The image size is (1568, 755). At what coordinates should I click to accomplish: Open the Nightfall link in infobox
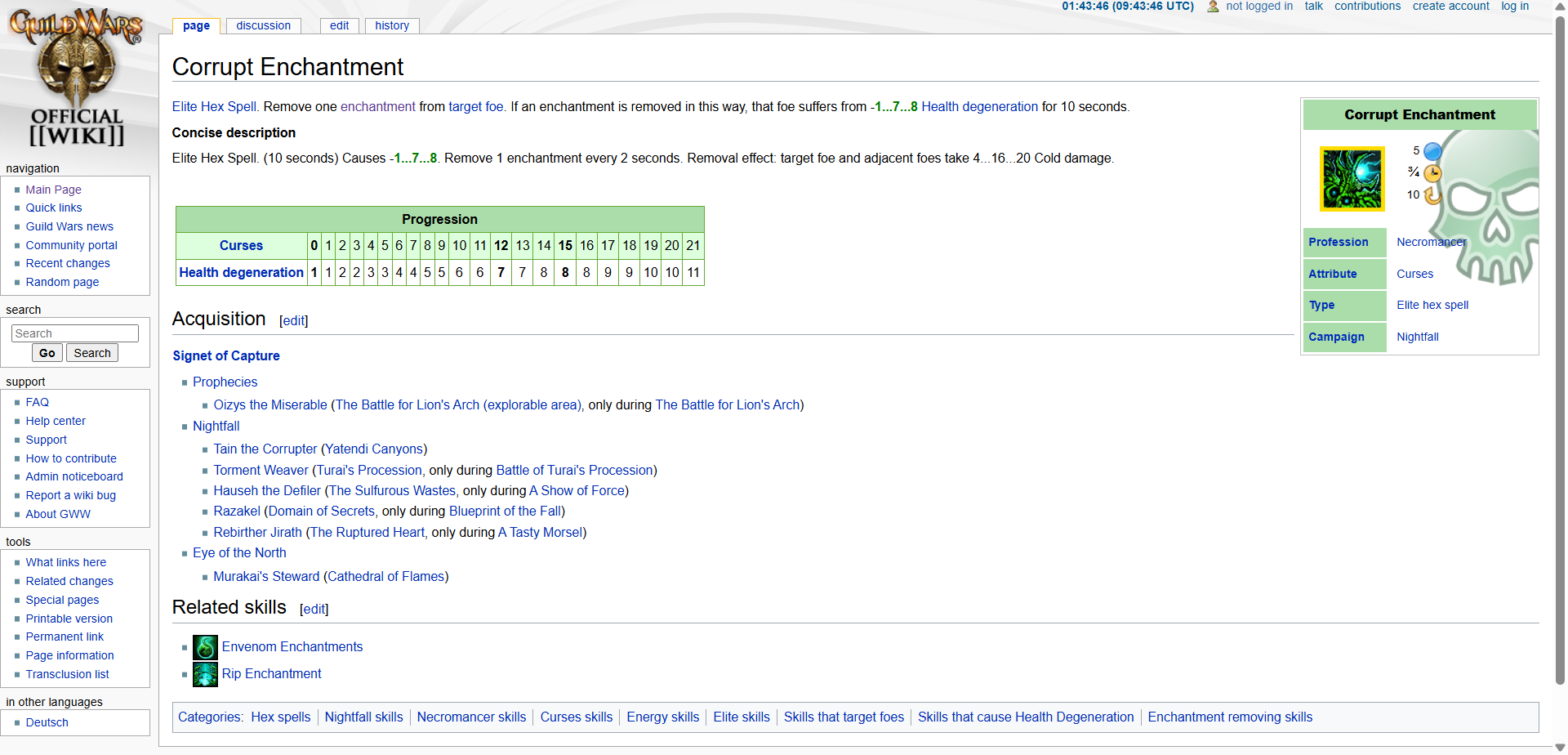(1418, 337)
